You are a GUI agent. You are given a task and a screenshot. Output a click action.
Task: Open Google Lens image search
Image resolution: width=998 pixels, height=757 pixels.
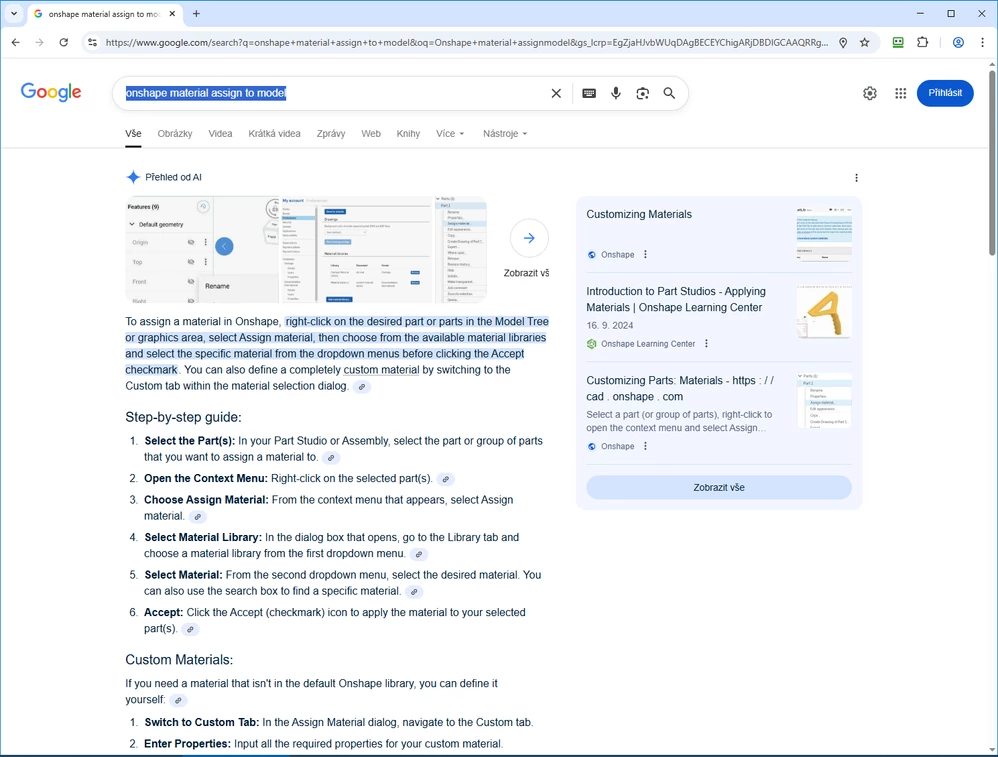642,93
